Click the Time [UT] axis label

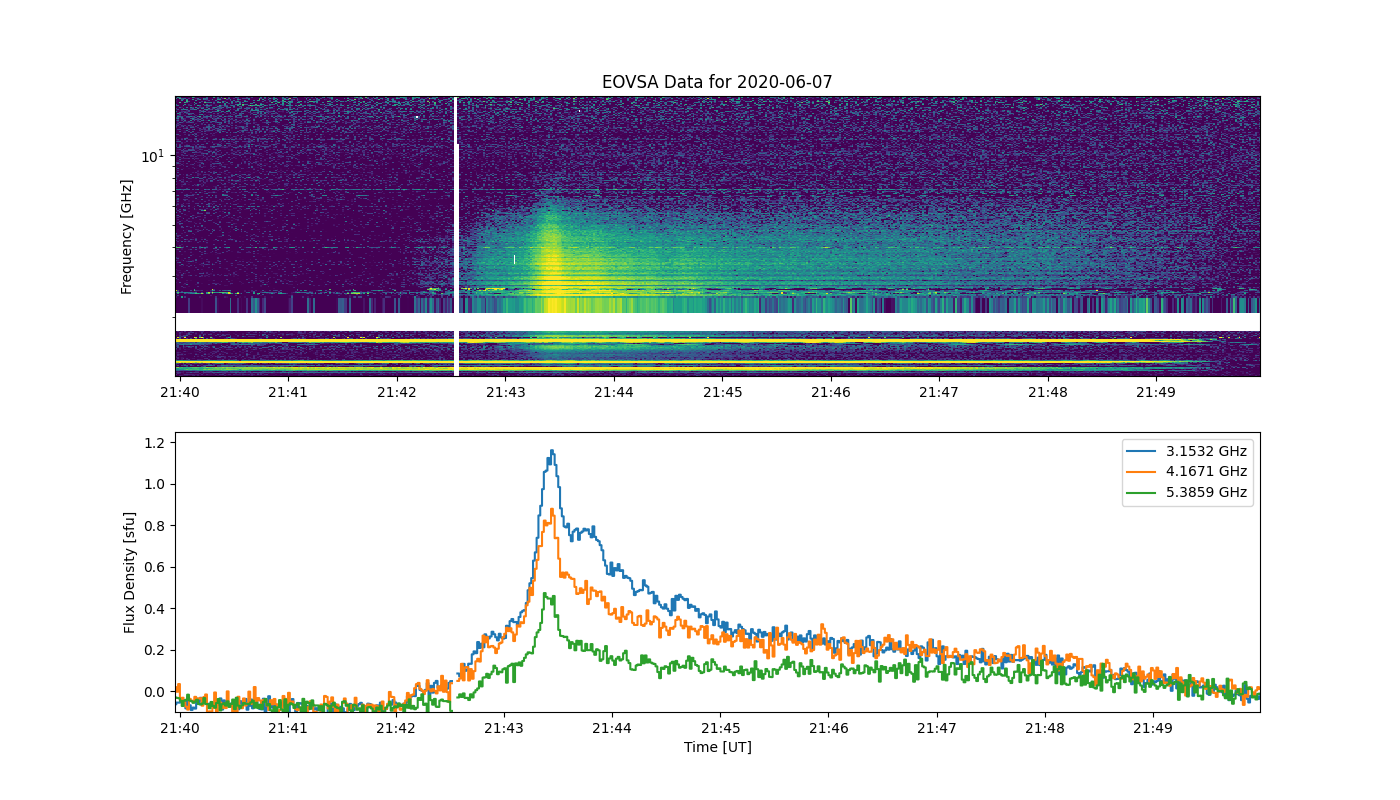717,747
